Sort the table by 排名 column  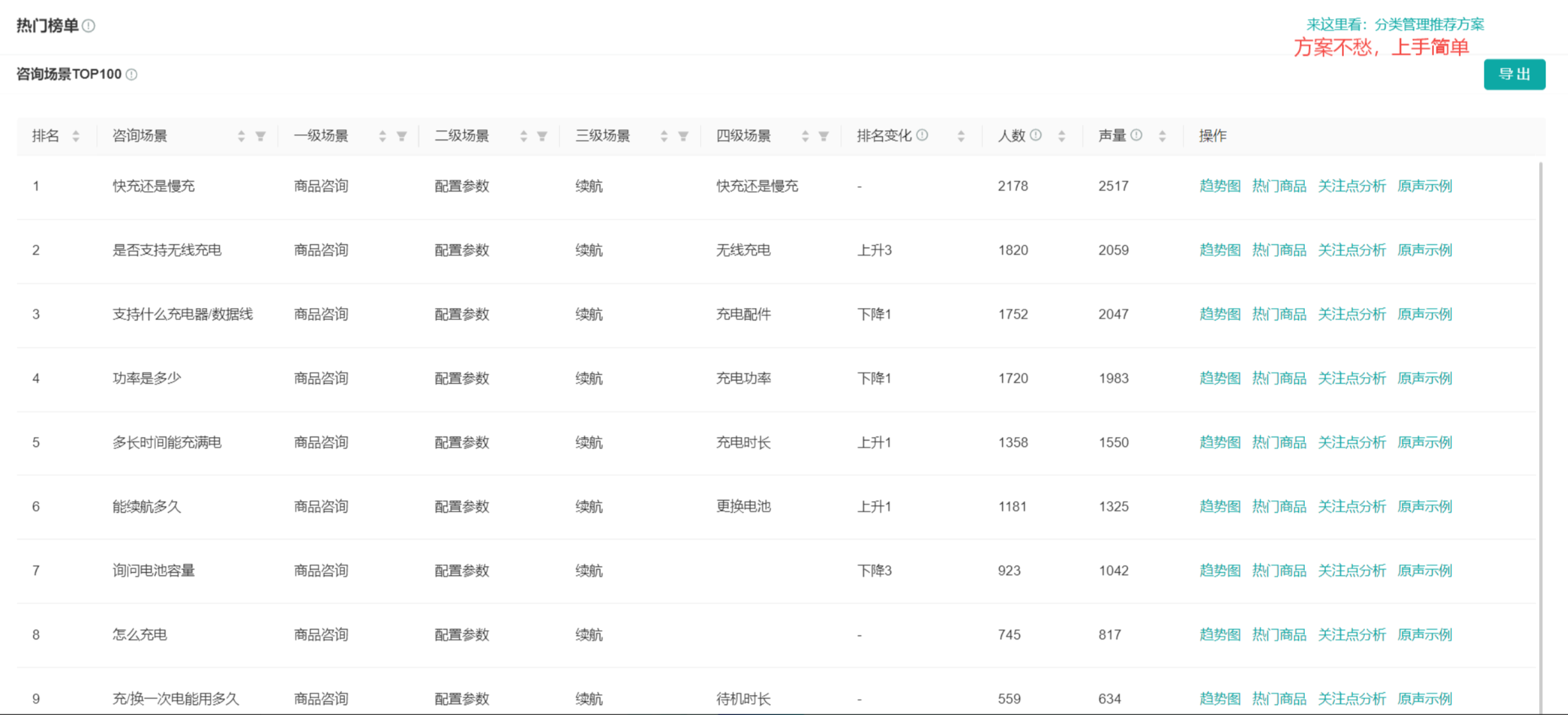[x=76, y=136]
